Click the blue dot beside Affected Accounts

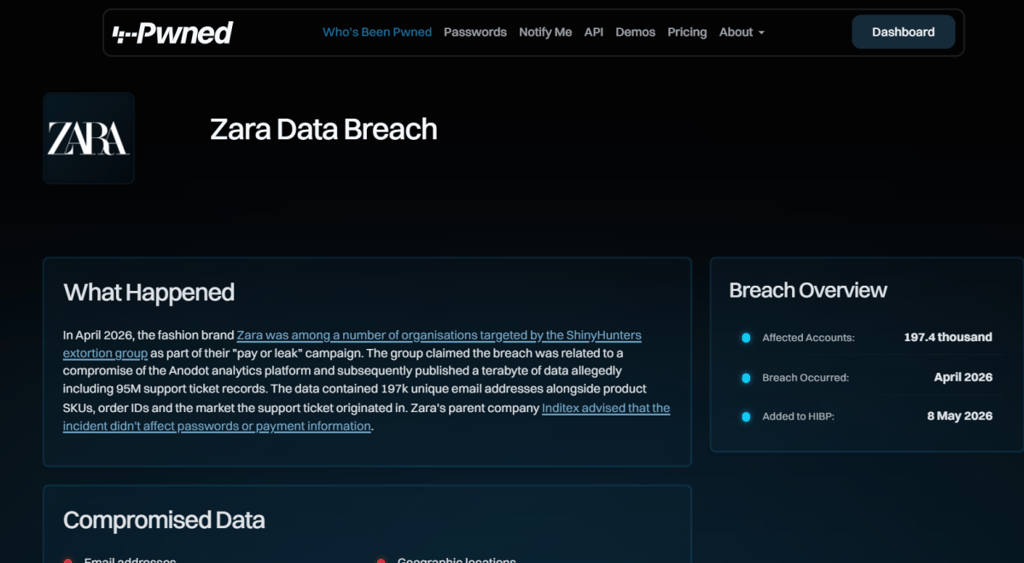click(x=746, y=338)
